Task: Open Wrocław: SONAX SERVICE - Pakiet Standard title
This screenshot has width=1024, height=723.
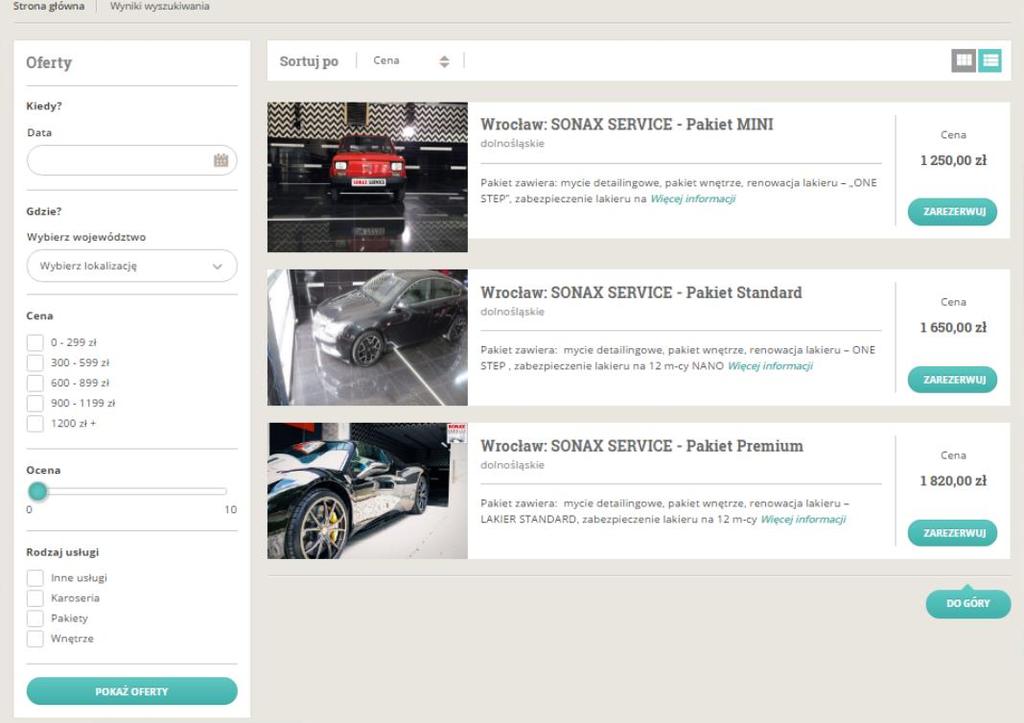Action: pos(641,292)
